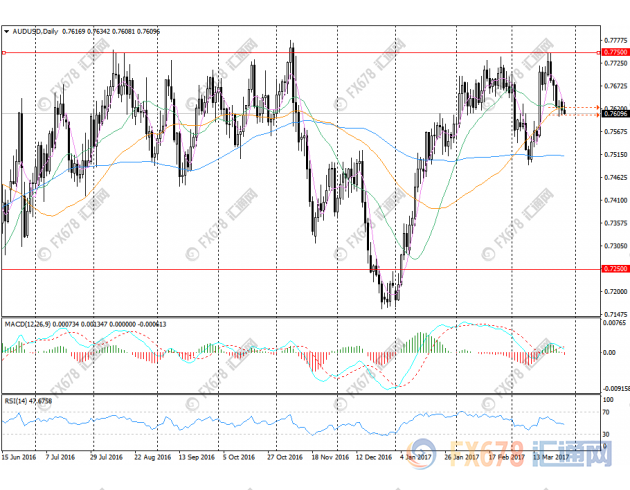Click the red 0.77500 price tag
Viewport: 630px width, 490px height.
coord(614,51)
